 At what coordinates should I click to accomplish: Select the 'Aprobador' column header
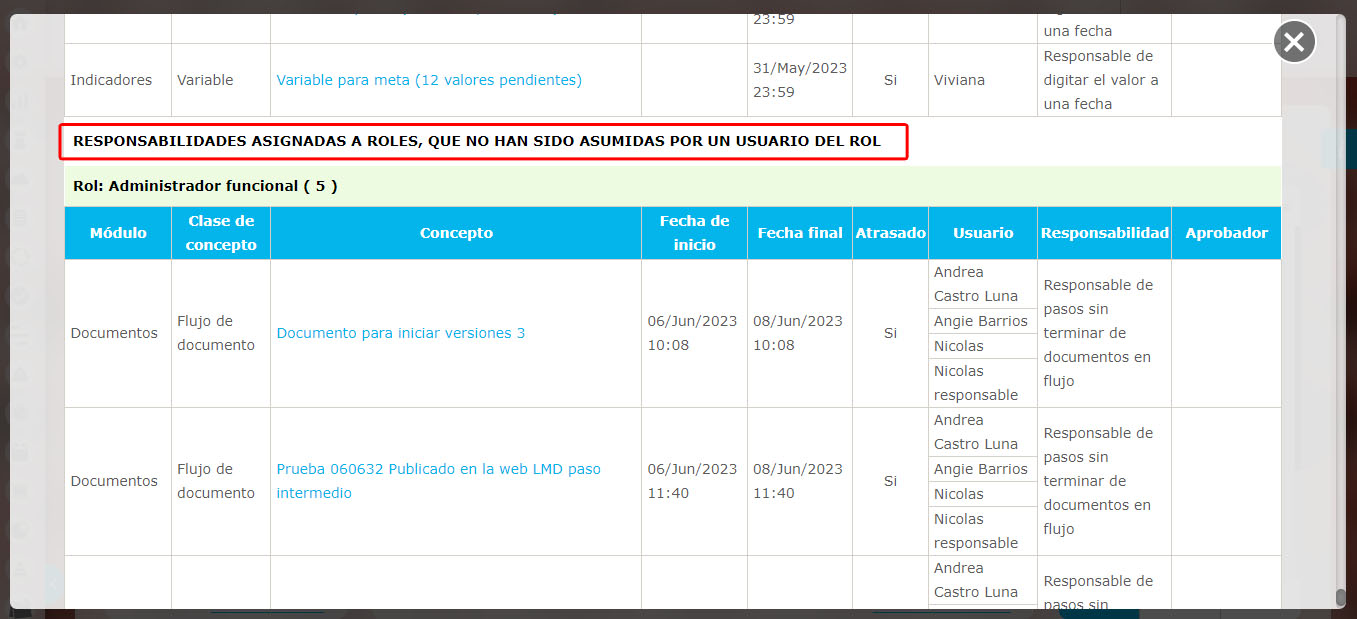(1226, 233)
